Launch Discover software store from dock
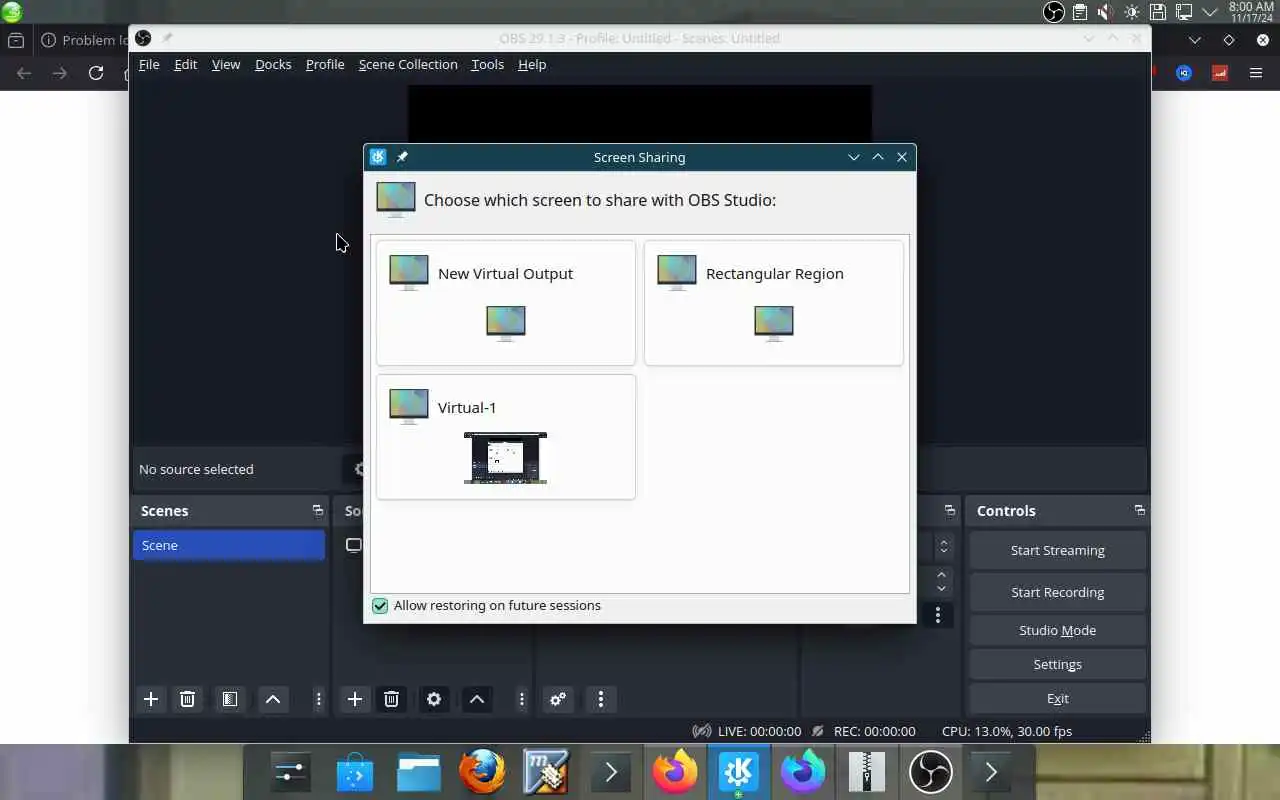1280x800 pixels. click(354, 773)
